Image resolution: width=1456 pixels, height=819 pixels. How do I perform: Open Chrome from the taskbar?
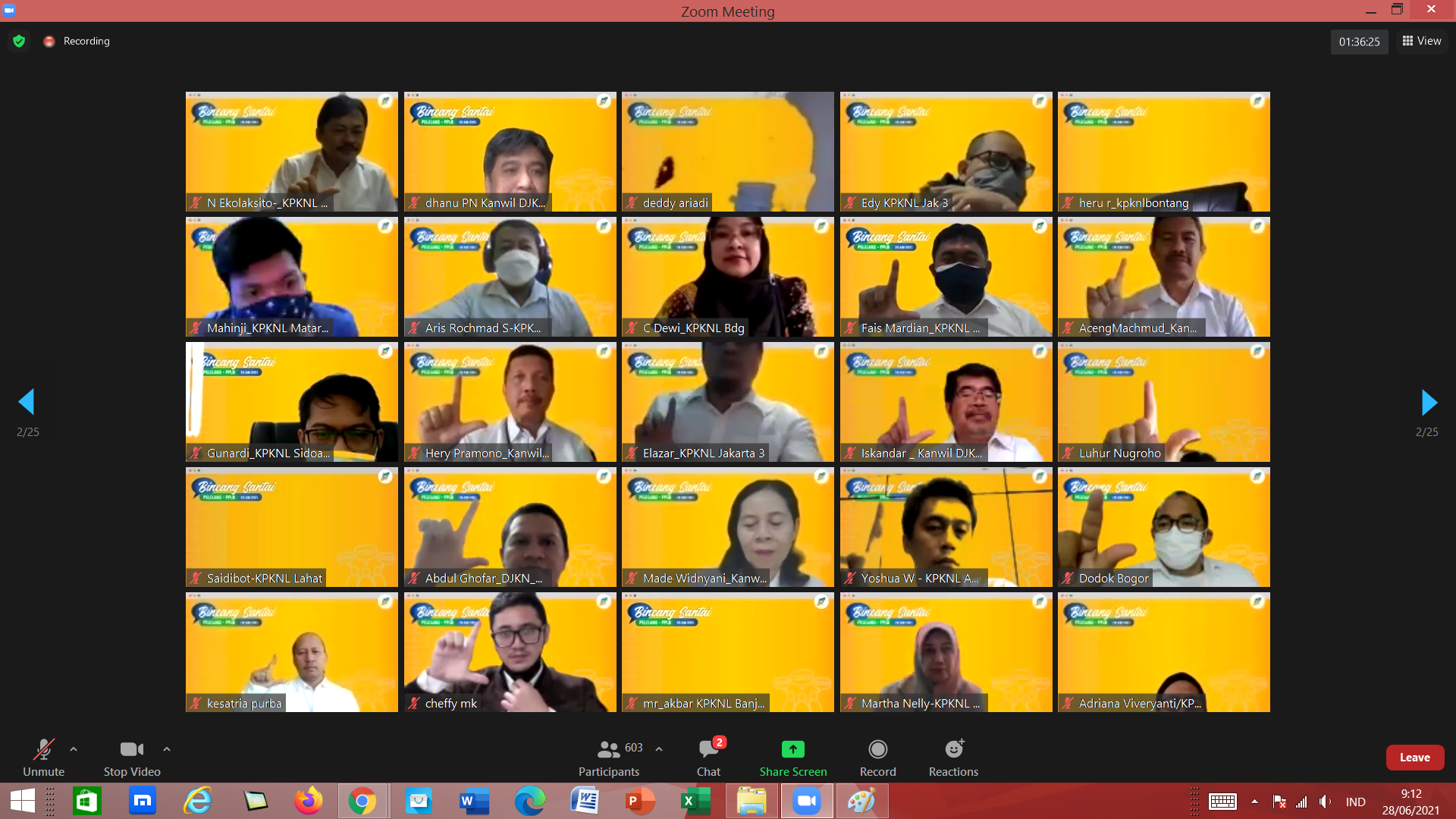point(362,801)
